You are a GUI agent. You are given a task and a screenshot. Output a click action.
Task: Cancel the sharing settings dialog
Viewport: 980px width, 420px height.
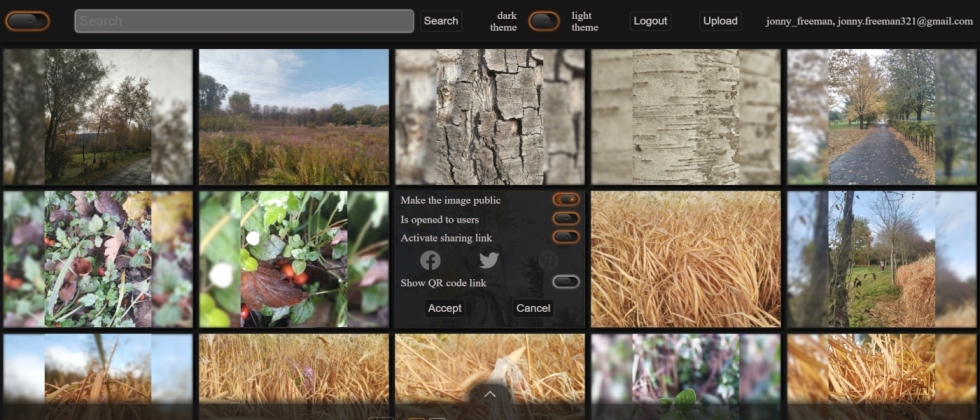coord(533,308)
